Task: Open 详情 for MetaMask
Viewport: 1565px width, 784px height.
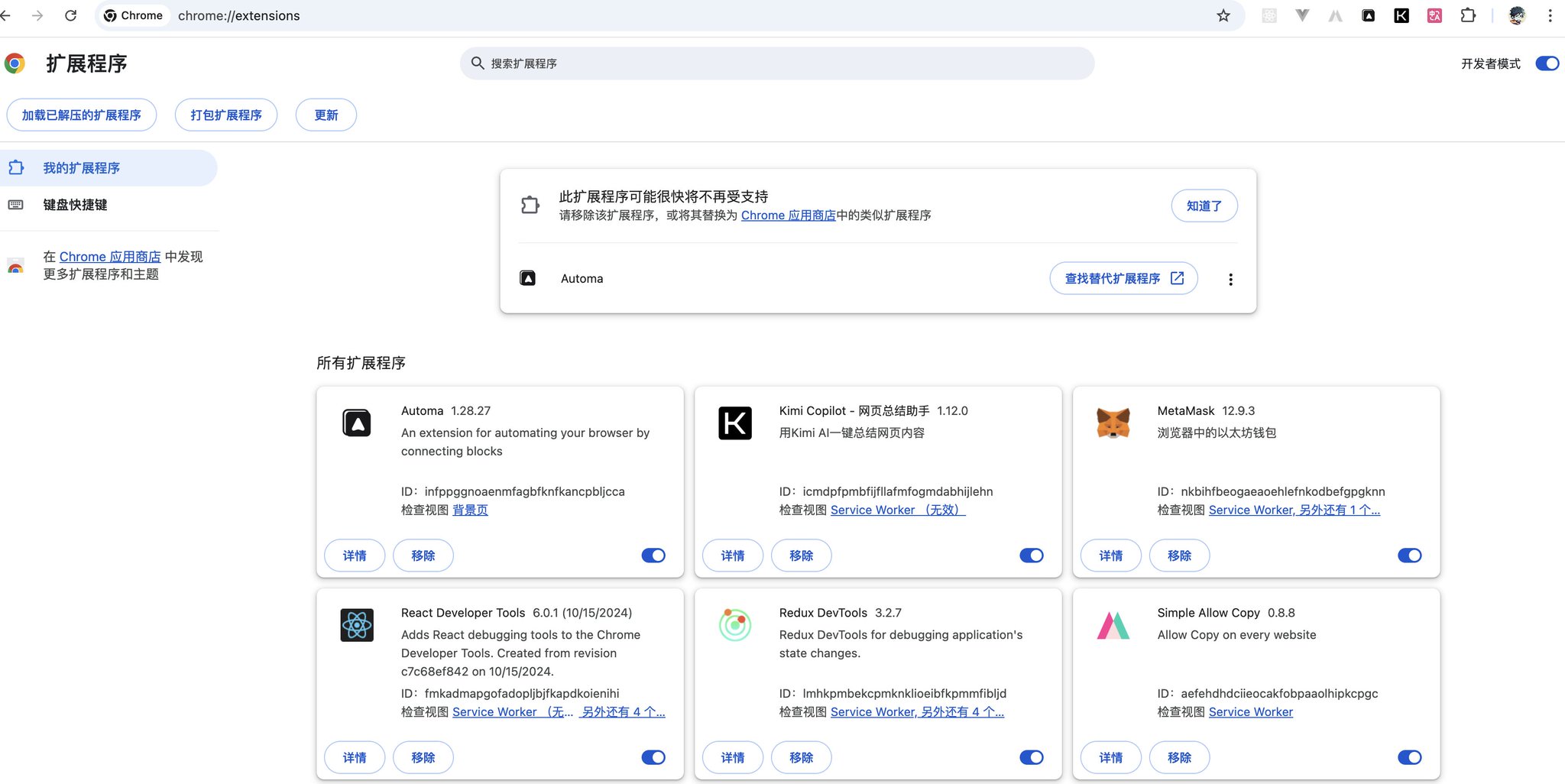Action: 1111,556
